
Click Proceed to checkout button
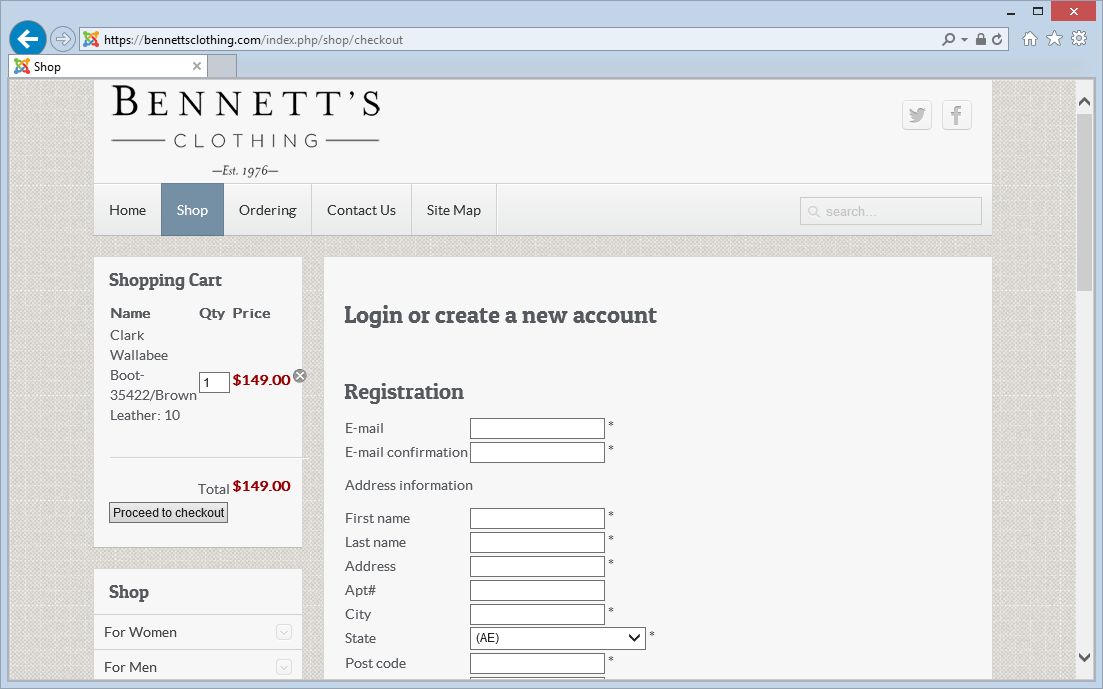(x=168, y=512)
